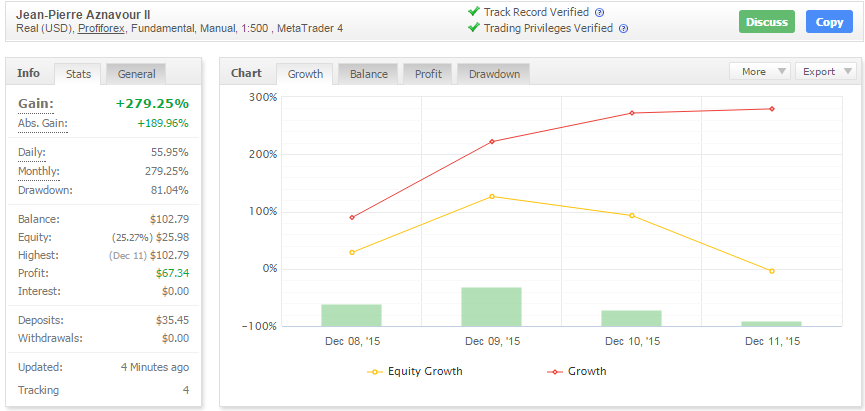Click the Chart panel heading

(x=246, y=73)
